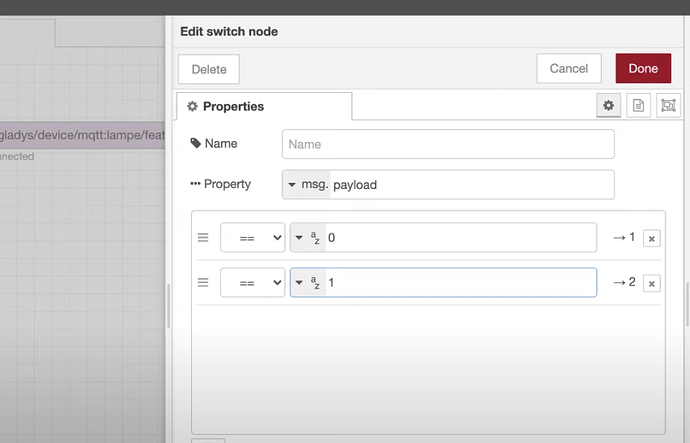Open node description document icon
This screenshot has width=690, height=443.
click(638, 106)
